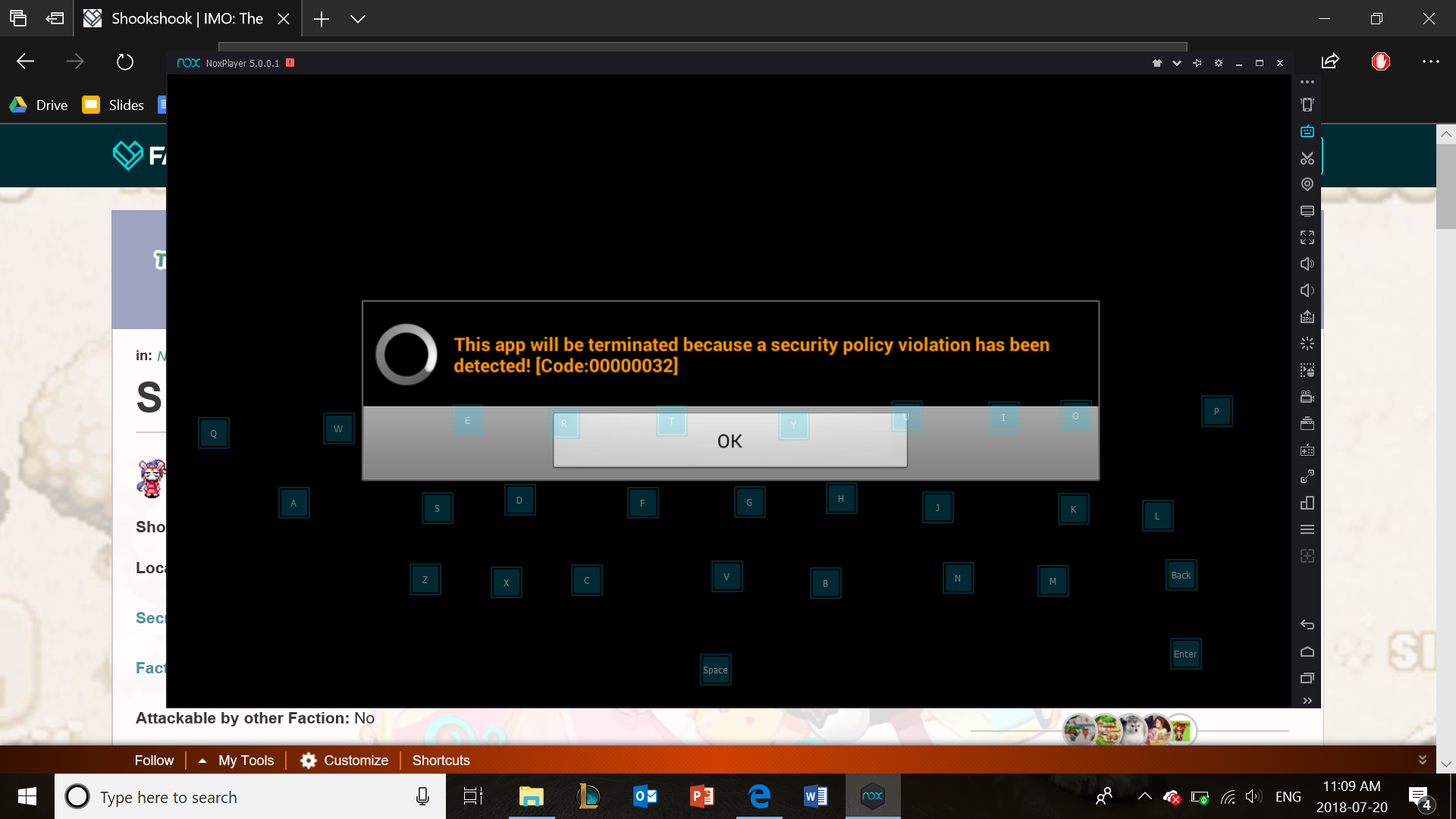Image resolution: width=1456 pixels, height=819 pixels.
Task: Click the Install APK icon
Action: (x=1307, y=317)
